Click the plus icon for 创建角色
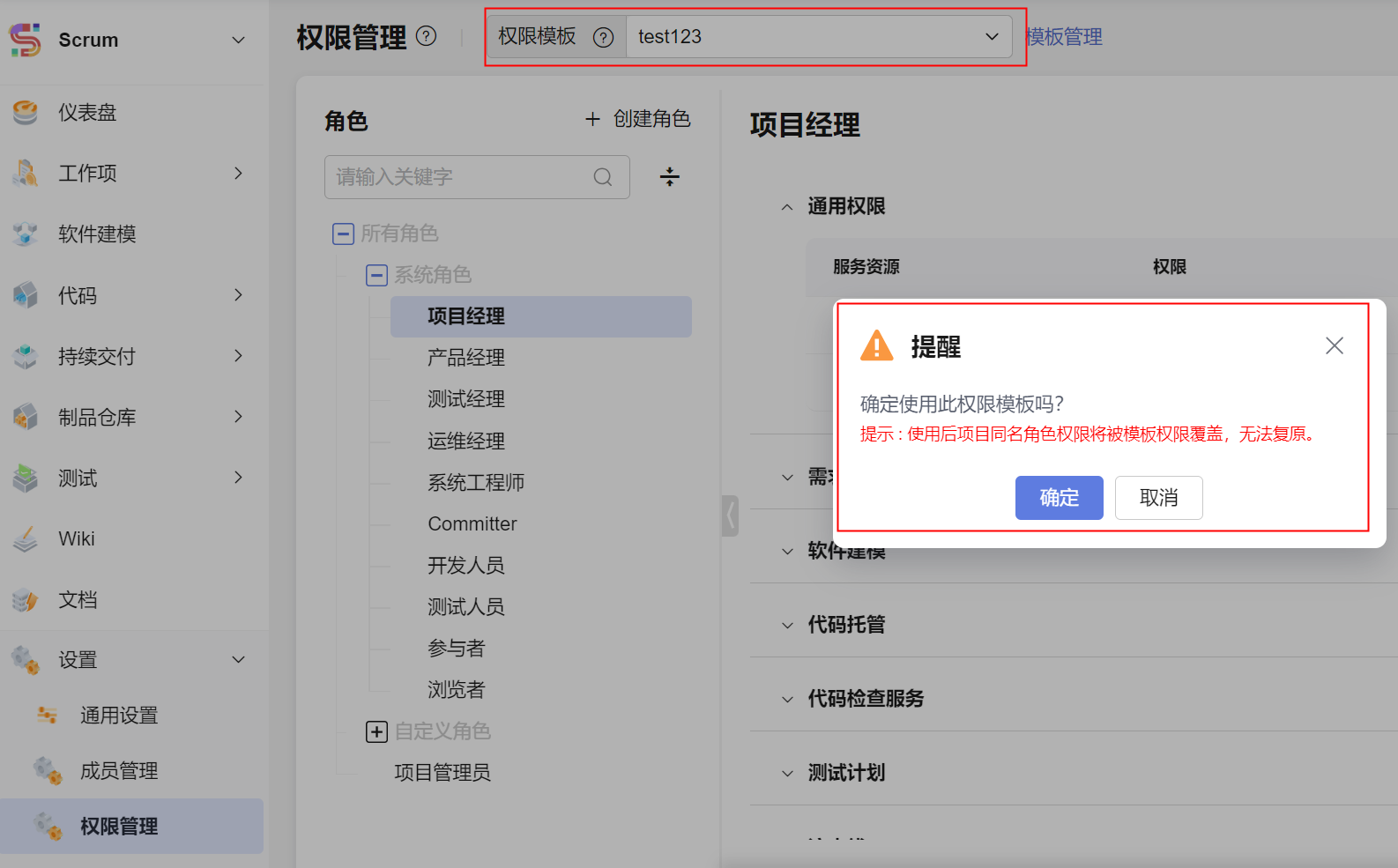 click(593, 119)
